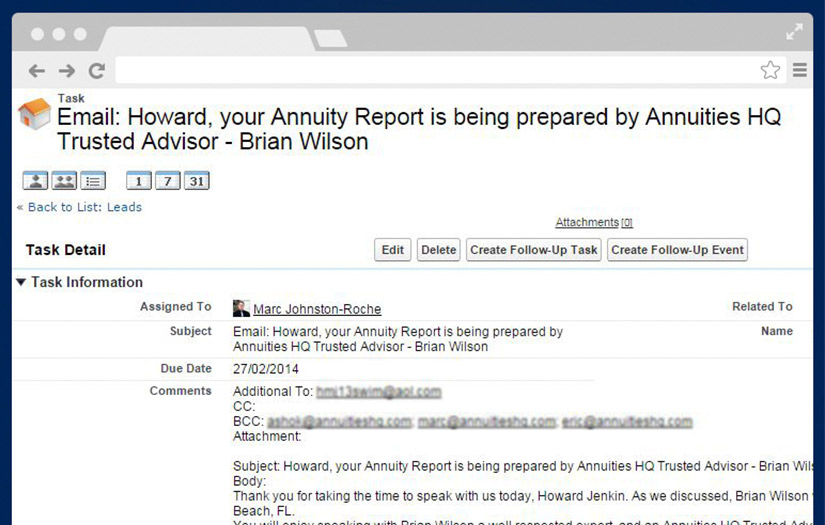This screenshot has height=525, width=825.
Task: Select the week view icon labeled 7
Action: click(168, 181)
